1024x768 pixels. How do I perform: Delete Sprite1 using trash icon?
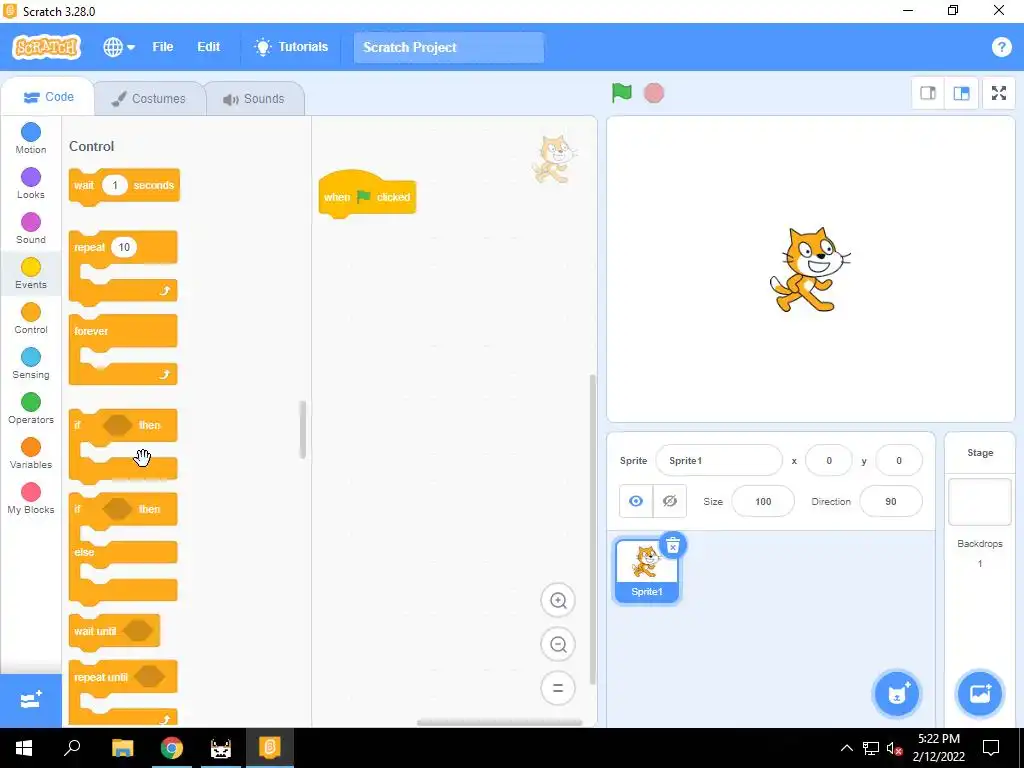[673, 545]
